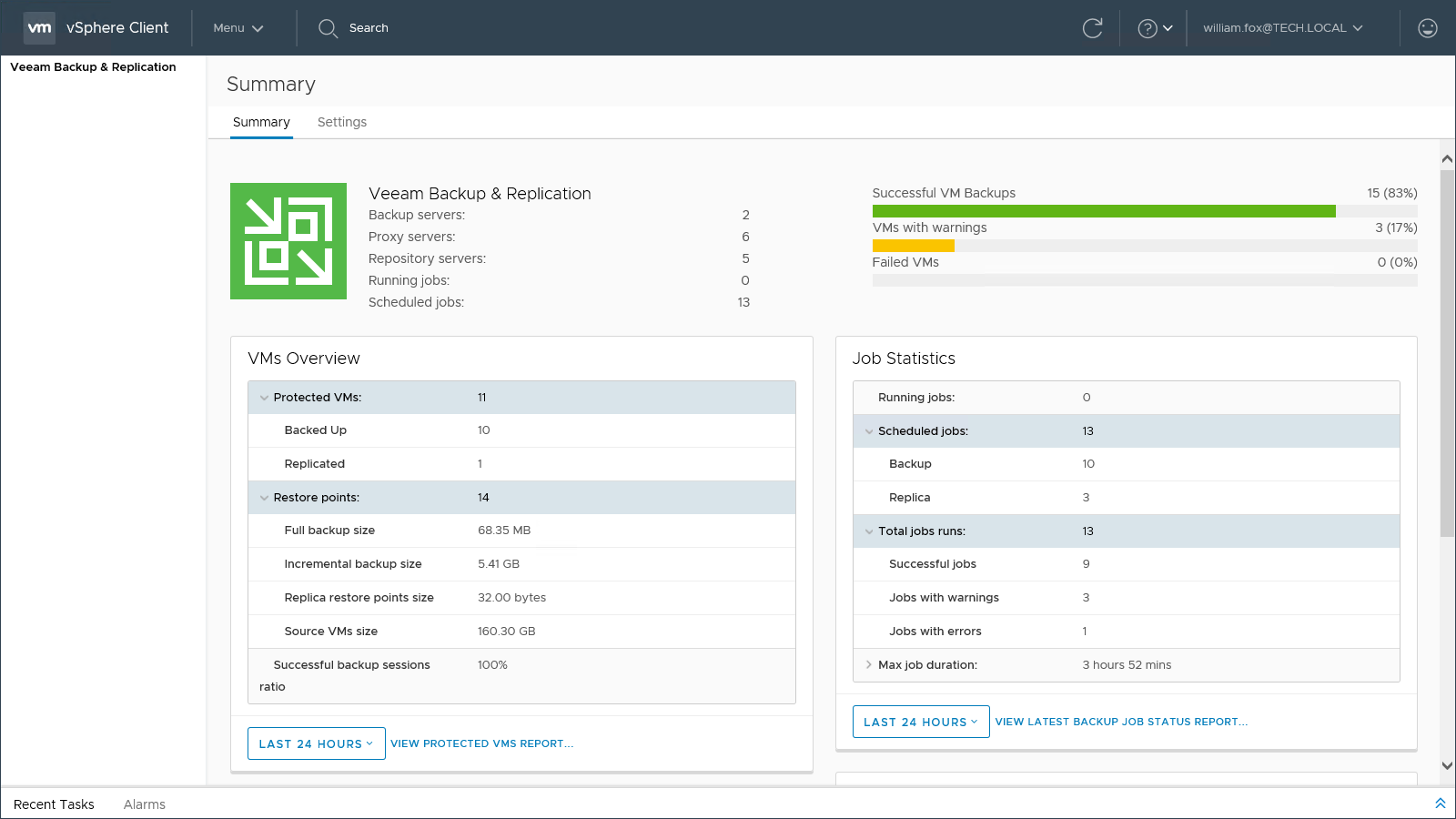1456x819 pixels.
Task: Collapse the Scheduled jobs row
Action: coord(869,431)
